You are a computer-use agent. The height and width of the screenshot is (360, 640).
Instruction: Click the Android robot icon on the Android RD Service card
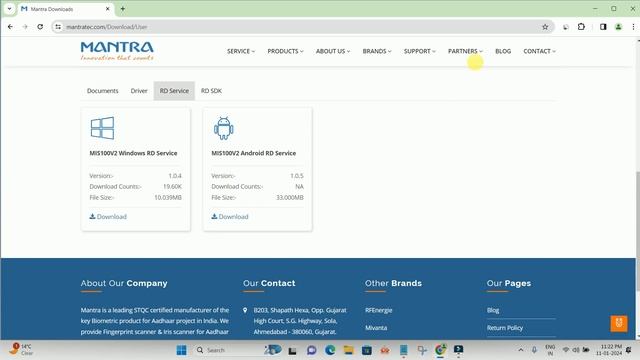[x=224, y=128]
